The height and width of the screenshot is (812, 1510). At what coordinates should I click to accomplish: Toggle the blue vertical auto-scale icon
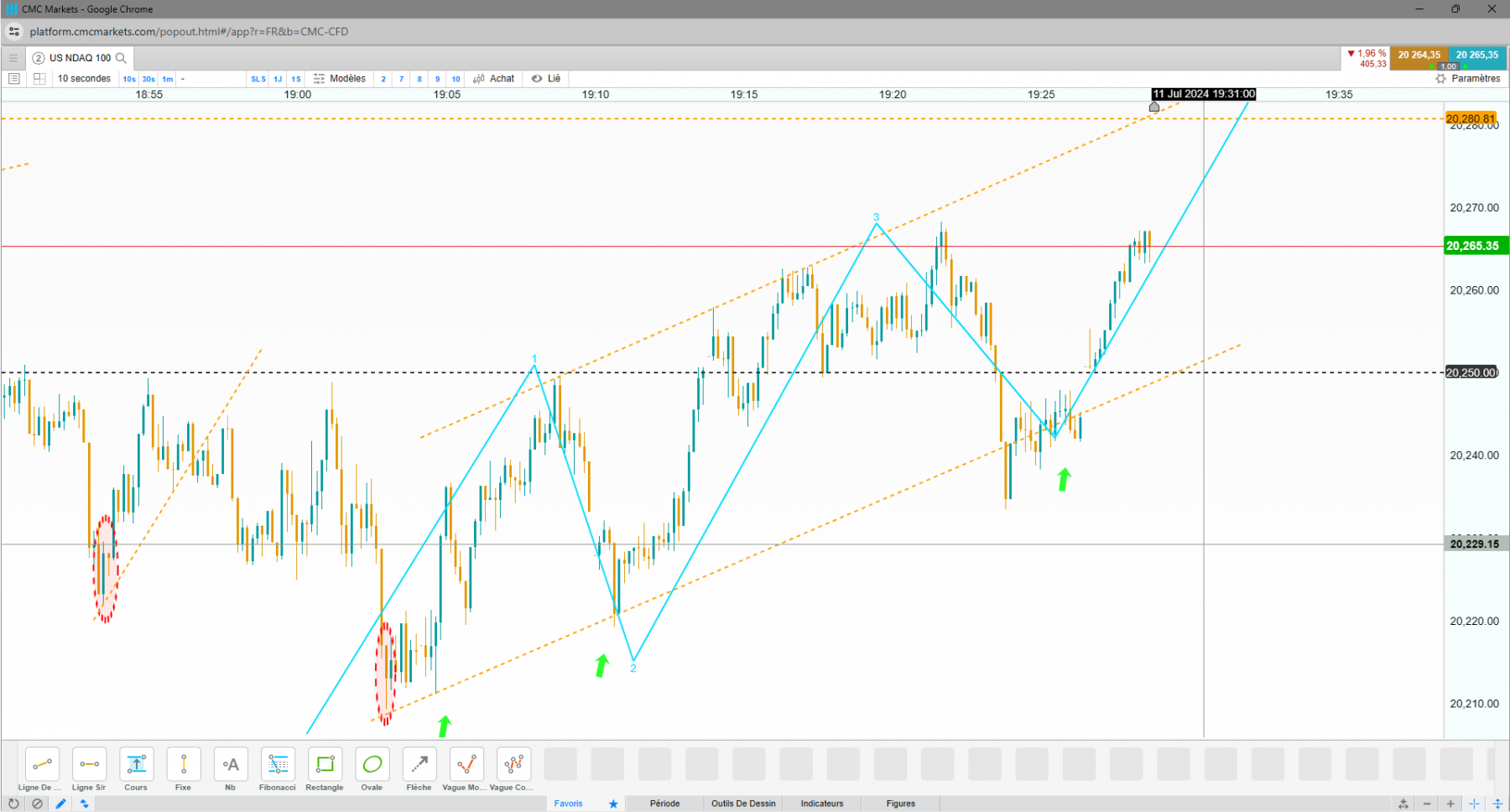[1497, 804]
